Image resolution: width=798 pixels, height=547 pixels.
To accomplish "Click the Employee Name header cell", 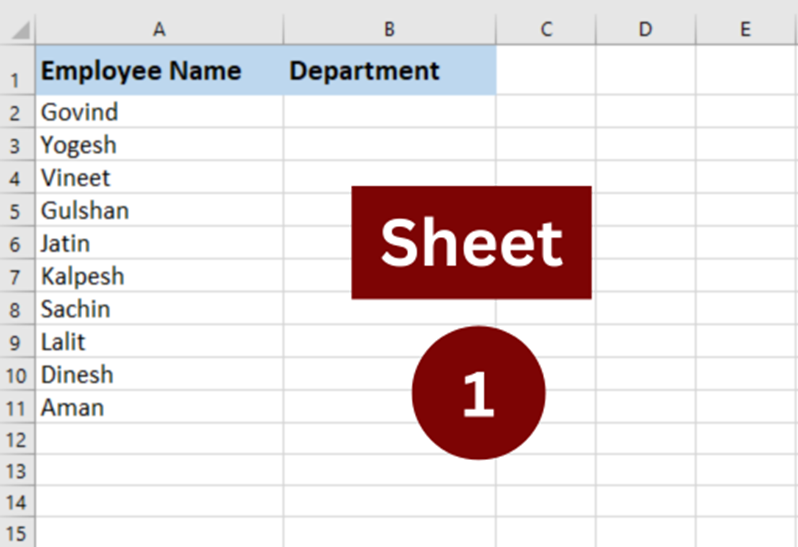I will pyautogui.click(x=159, y=70).
